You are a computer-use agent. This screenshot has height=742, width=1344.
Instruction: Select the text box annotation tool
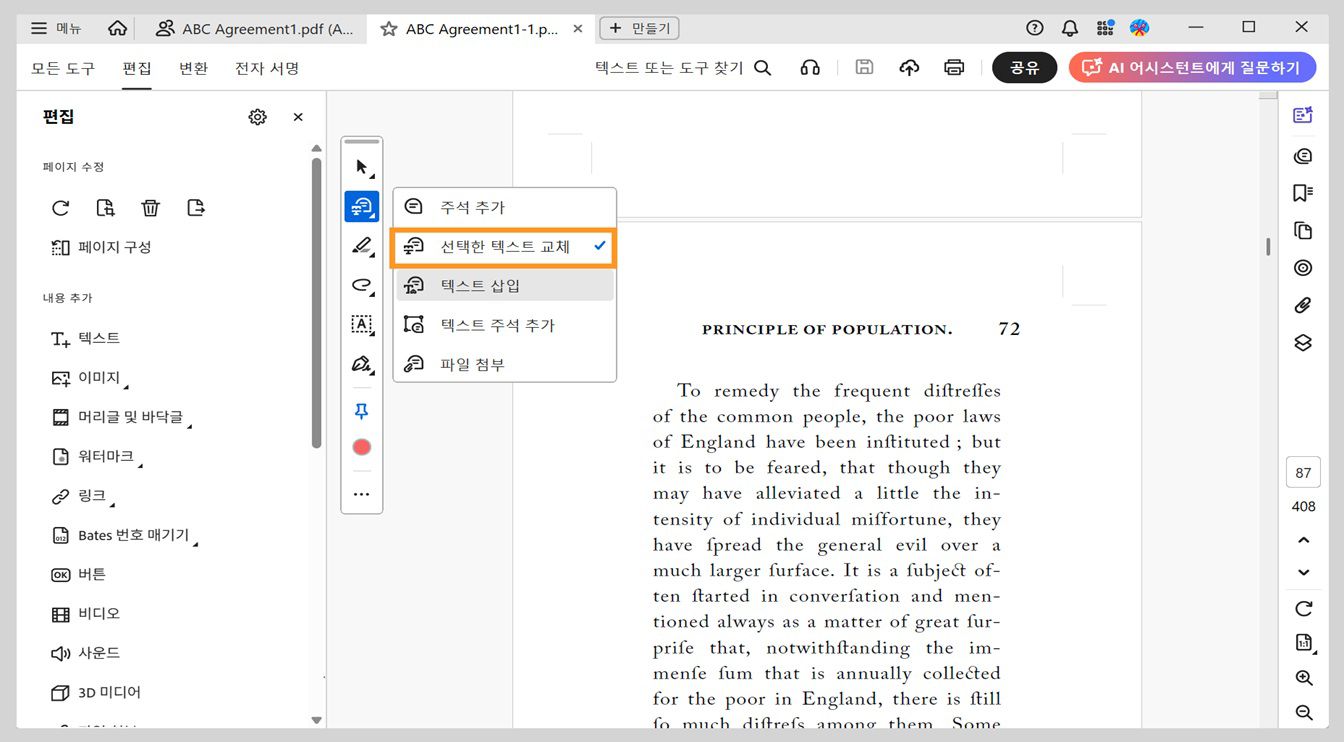point(361,324)
